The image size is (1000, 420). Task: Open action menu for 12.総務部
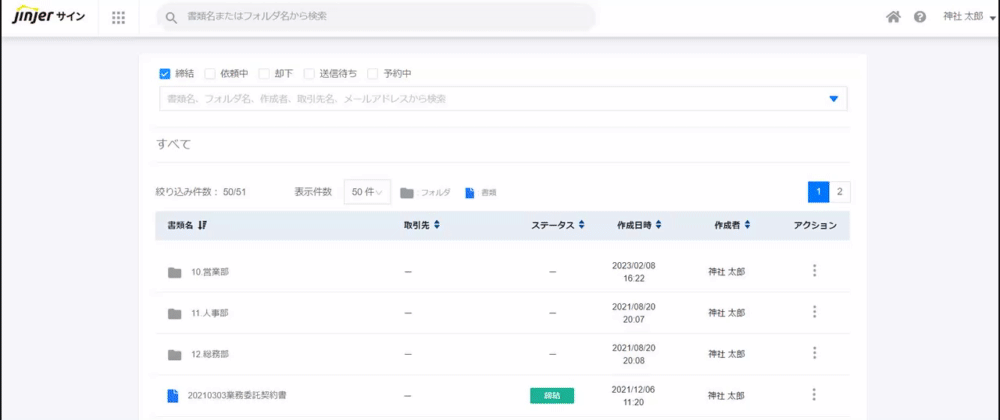point(814,352)
